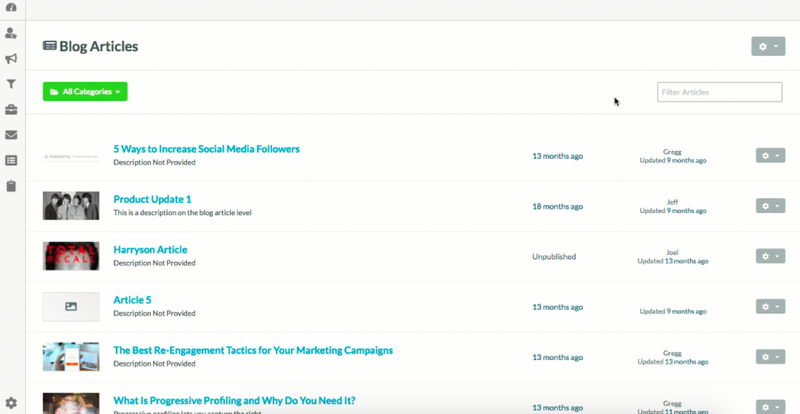Open the Harryson Article link
Image resolution: width=800 pixels, height=414 pixels.
point(151,250)
